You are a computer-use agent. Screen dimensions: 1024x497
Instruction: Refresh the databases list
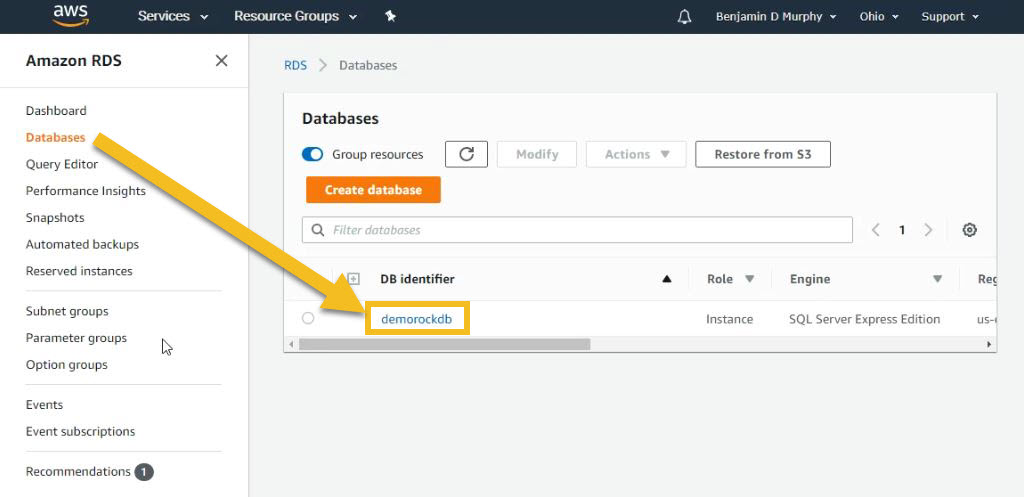(x=466, y=154)
